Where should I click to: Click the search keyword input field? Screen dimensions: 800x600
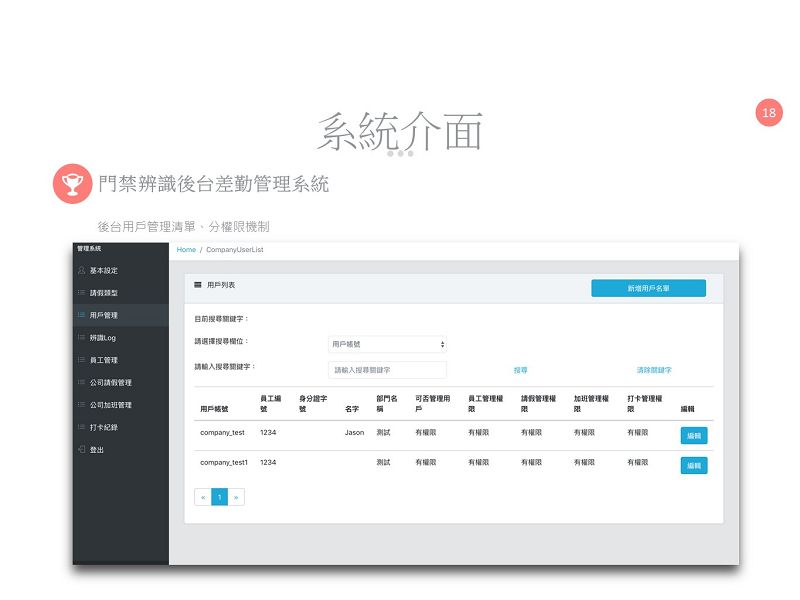387,370
